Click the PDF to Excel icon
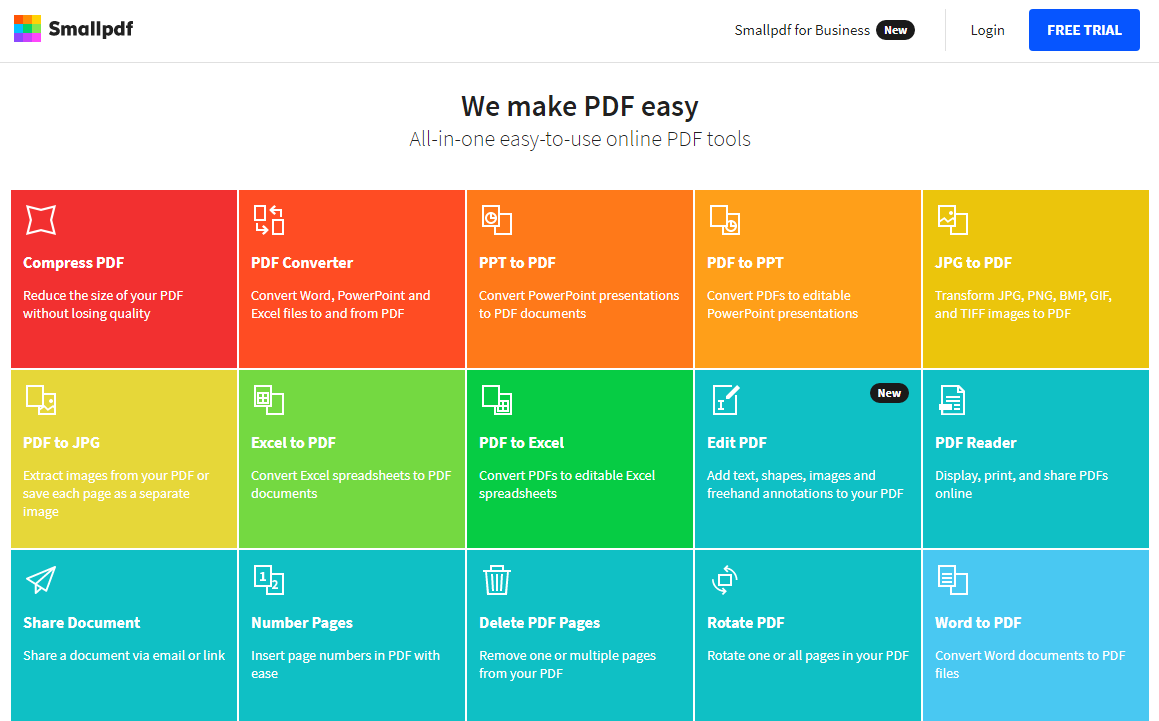Viewport: 1159px width, 721px height. coord(497,400)
